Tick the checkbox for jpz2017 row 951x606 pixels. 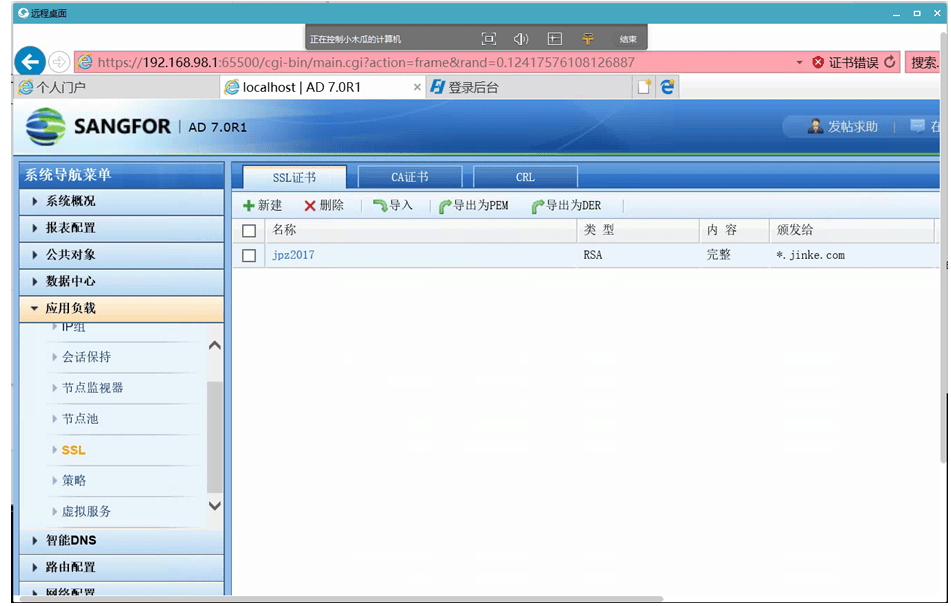pos(250,256)
